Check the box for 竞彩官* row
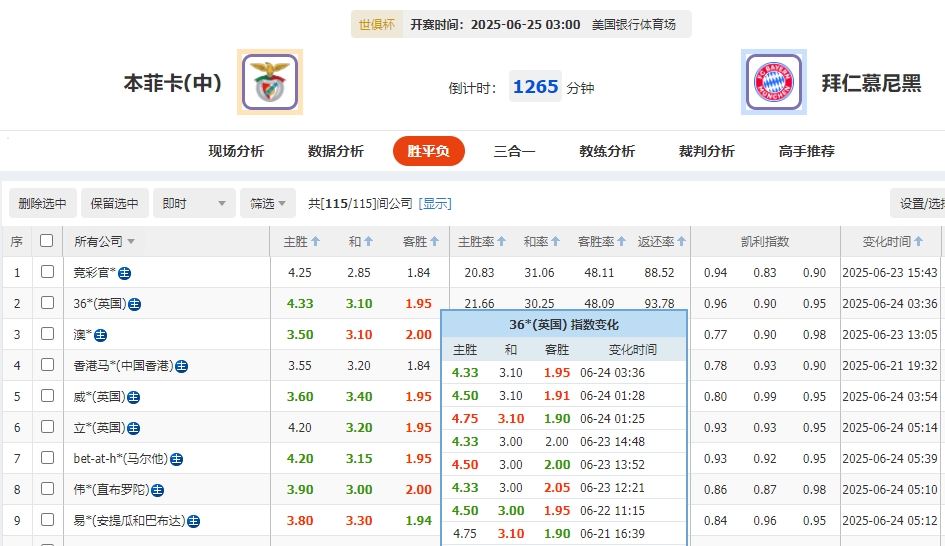 pos(47,272)
